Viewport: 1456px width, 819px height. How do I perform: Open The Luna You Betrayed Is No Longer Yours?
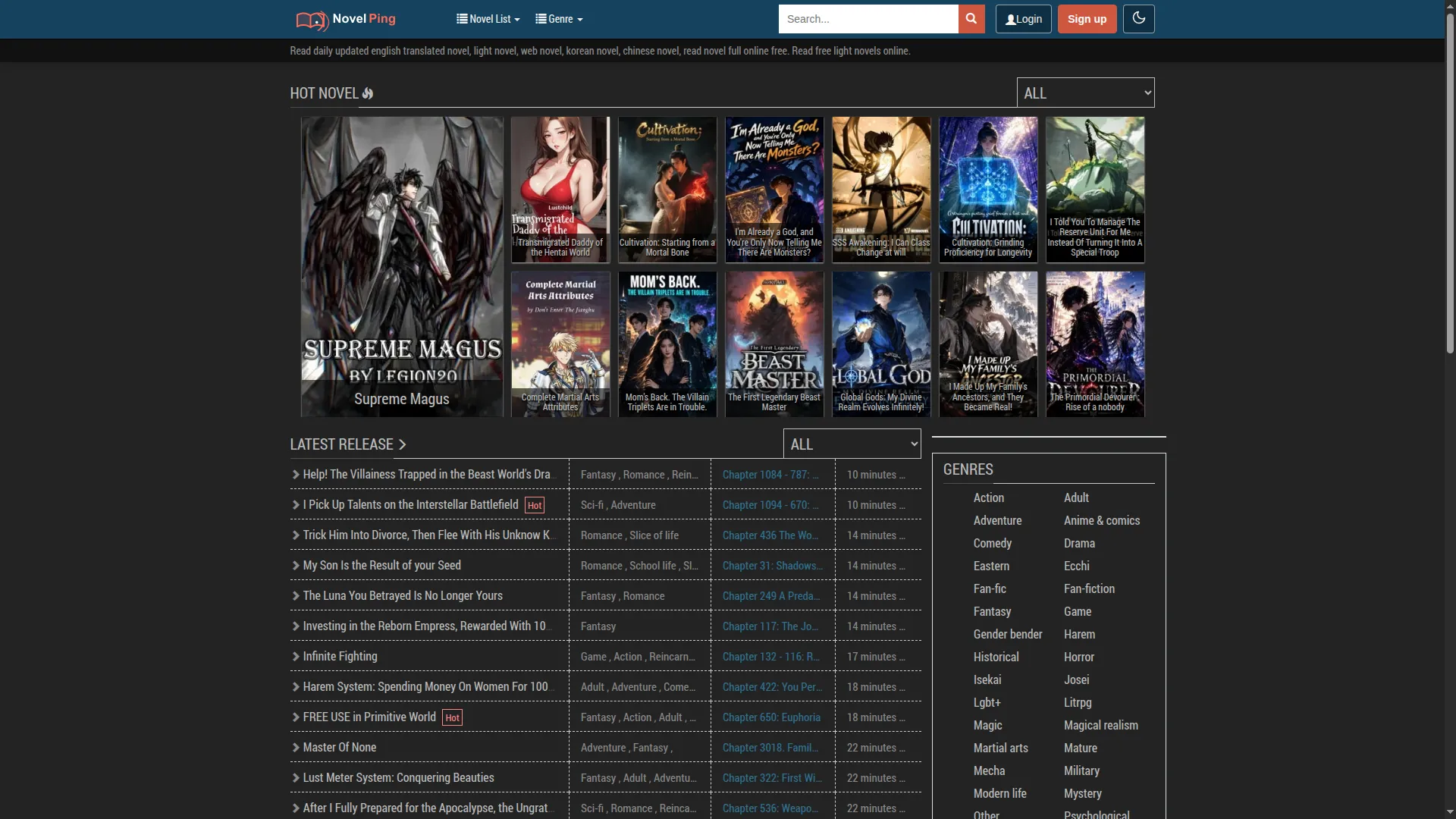point(403,595)
